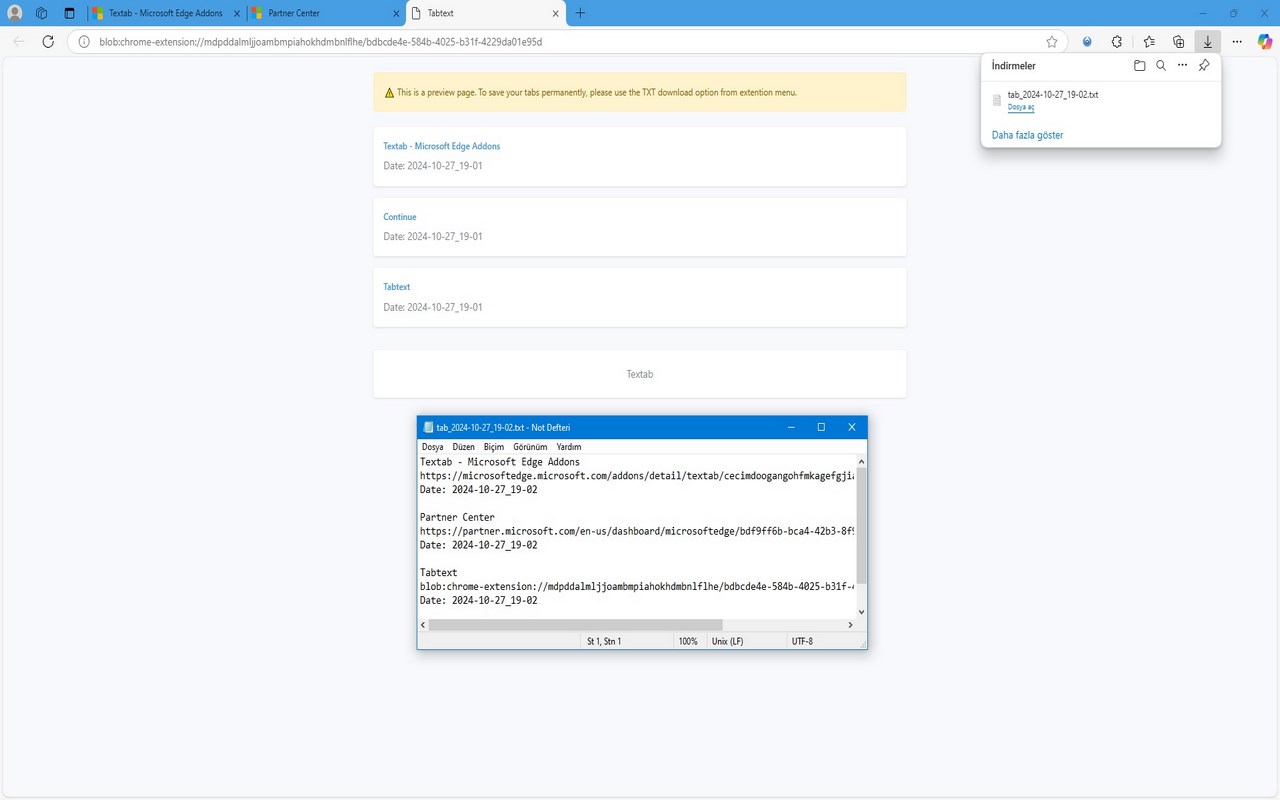Close the Partner Center browser tab
This screenshot has width=1280, height=800.
394,13
